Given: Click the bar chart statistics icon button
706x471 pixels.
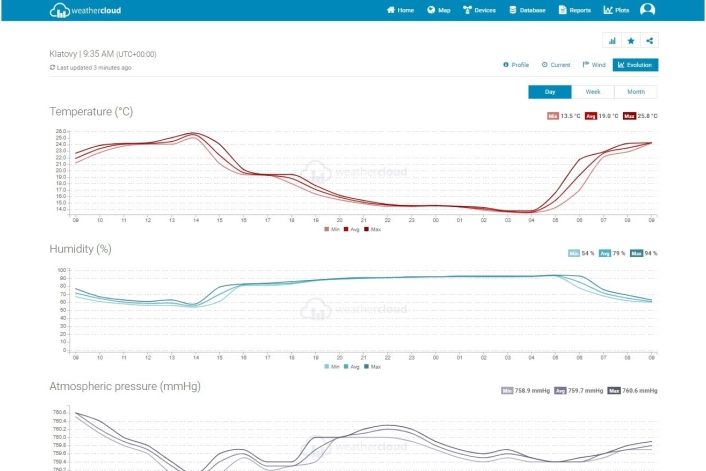Looking at the screenshot, I should tap(612, 41).
